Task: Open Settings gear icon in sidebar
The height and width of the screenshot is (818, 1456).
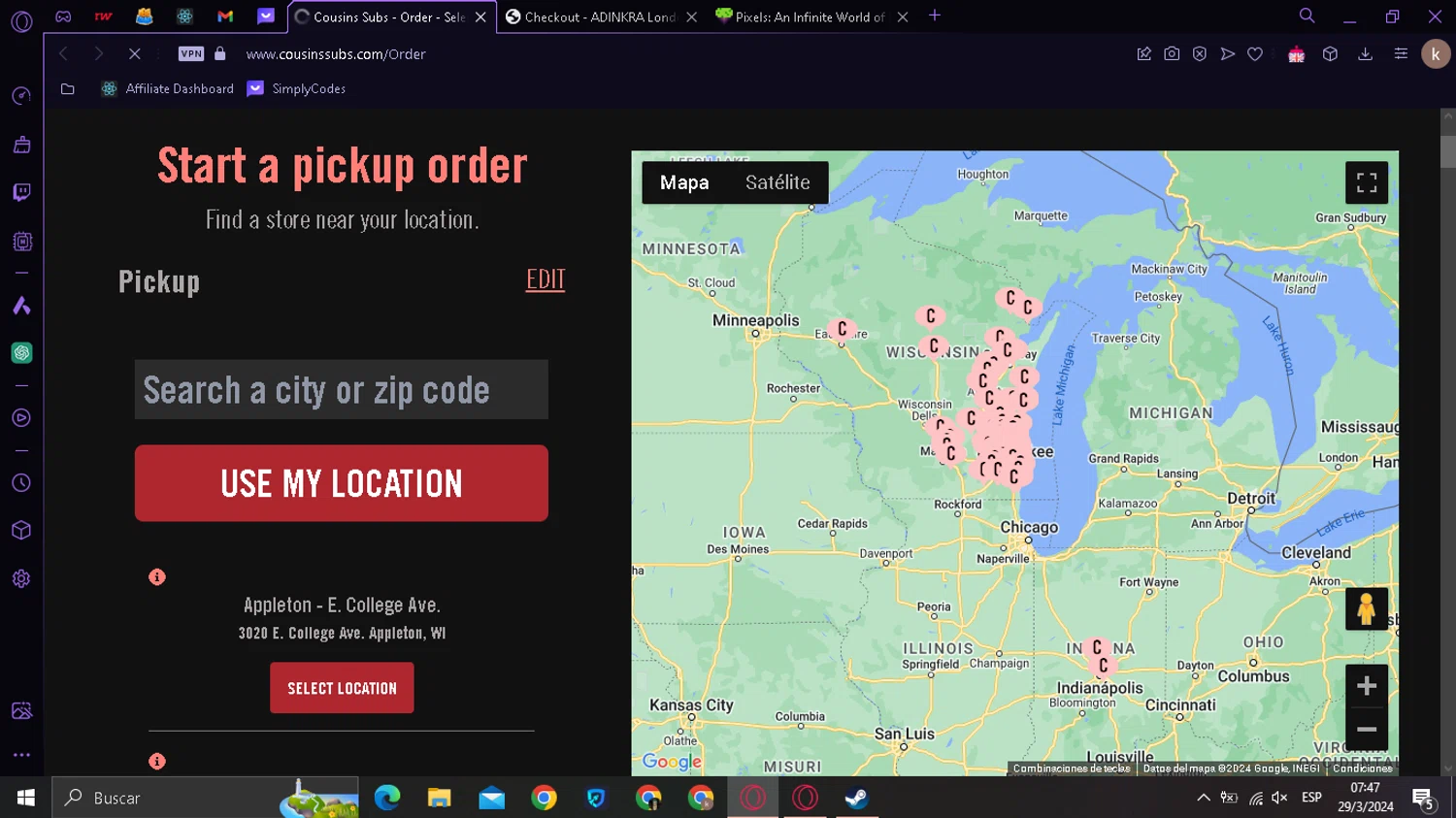Action: point(21,578)
